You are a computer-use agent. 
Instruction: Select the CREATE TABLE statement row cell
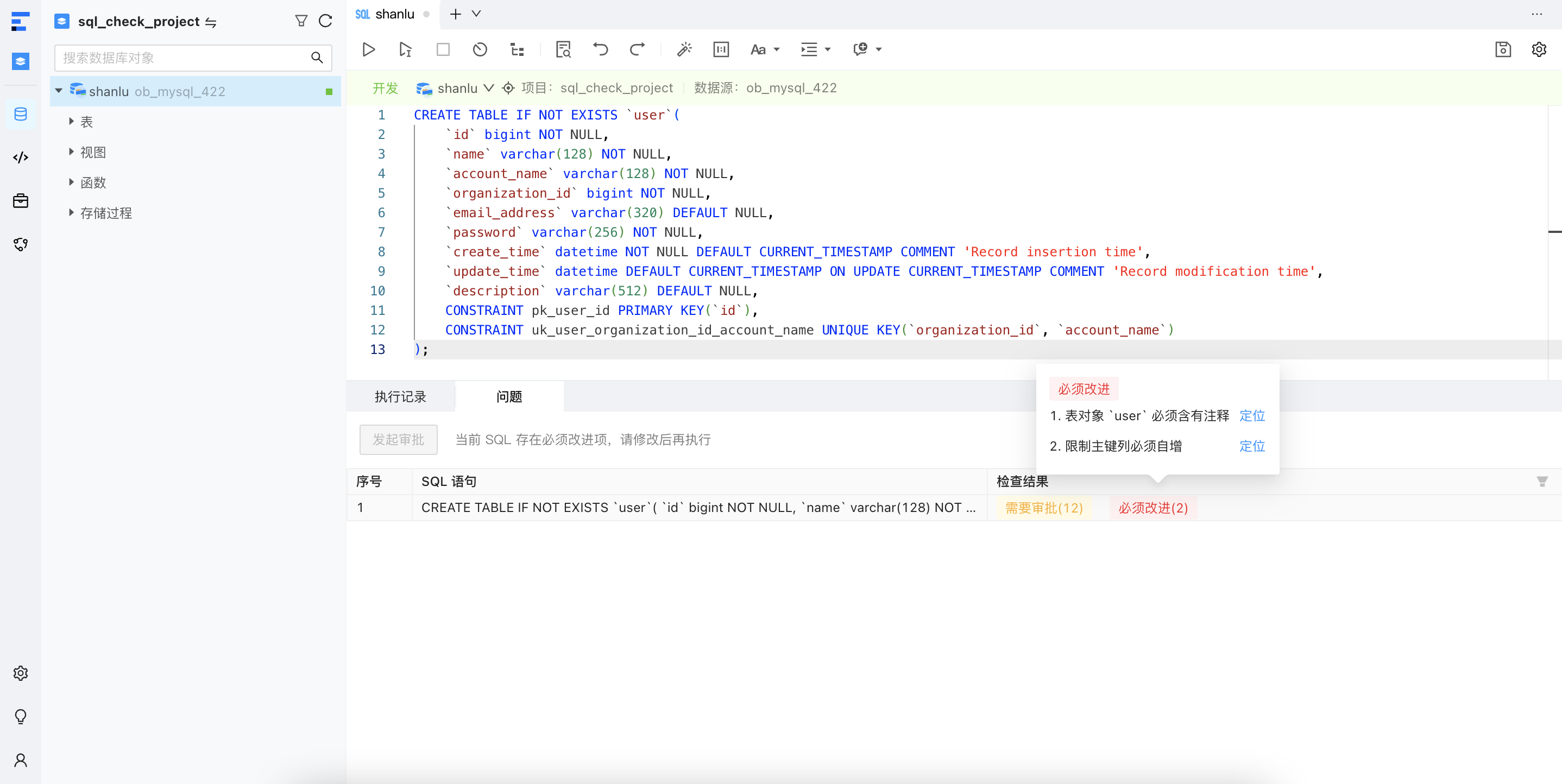click(698, 508)
